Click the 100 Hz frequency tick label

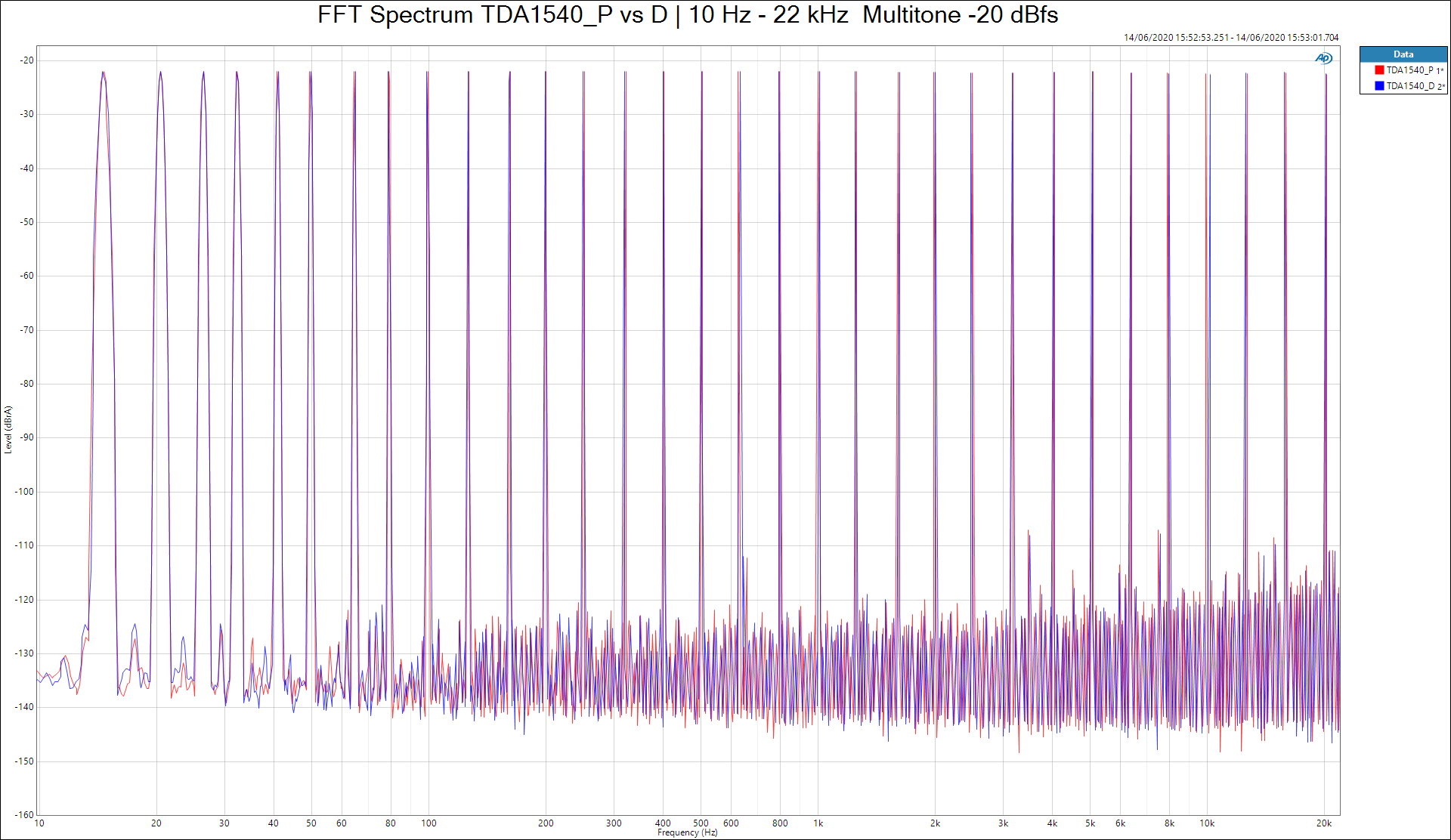point(428,823)
